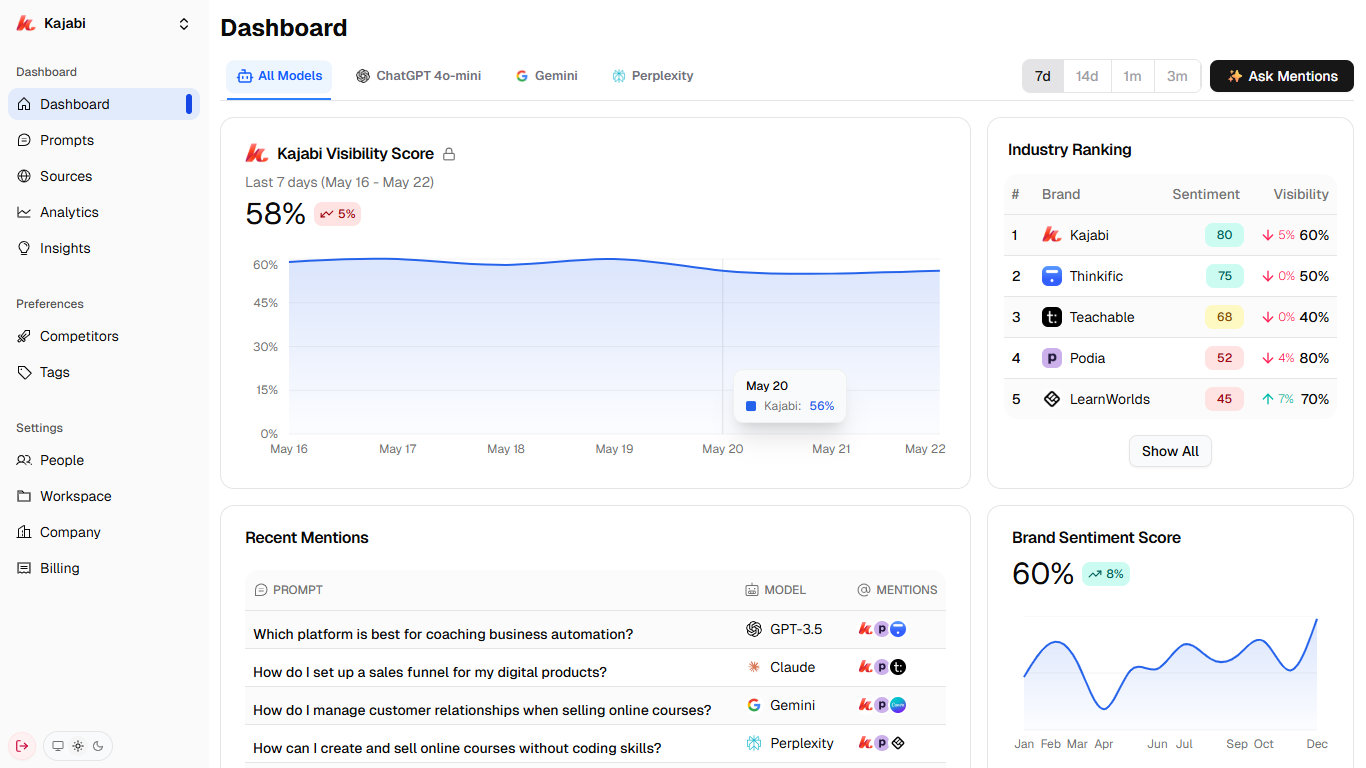This screenshot has width=1366, height=768.
Task: Open the Tags preferences page
Action: (x=104, y=372)
